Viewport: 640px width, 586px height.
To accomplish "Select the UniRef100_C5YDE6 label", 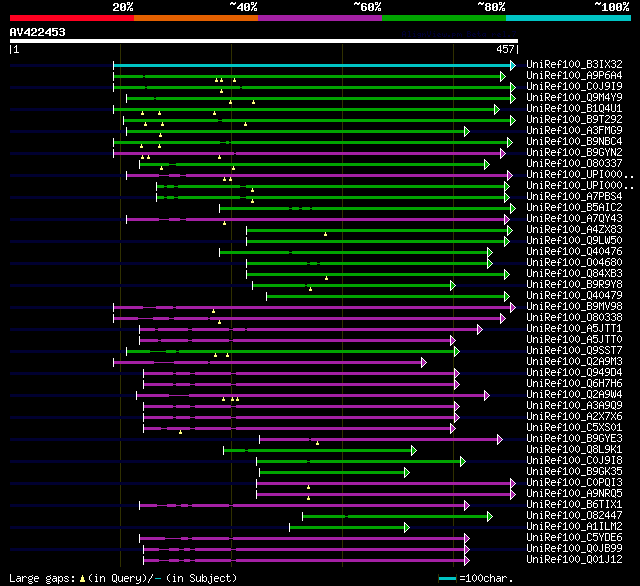I will click(x=574, y=538).
